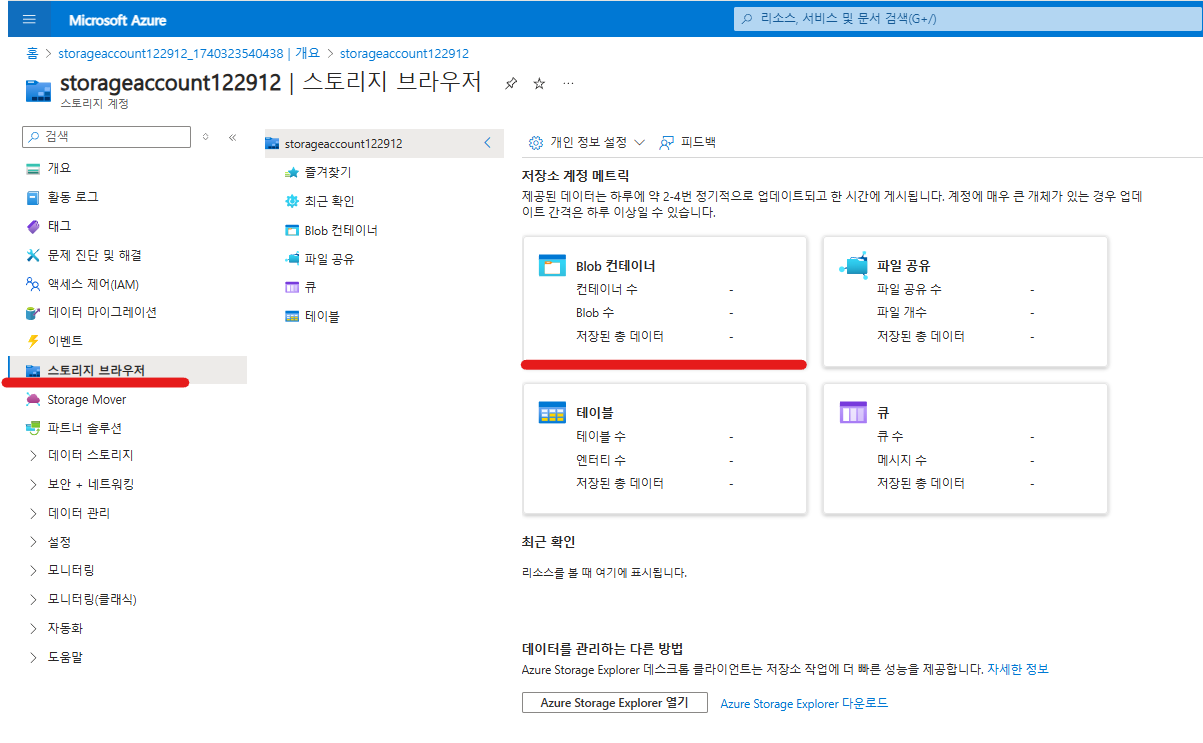Click the 피드백 feedback icon
1203x743 pixels.
667,142
